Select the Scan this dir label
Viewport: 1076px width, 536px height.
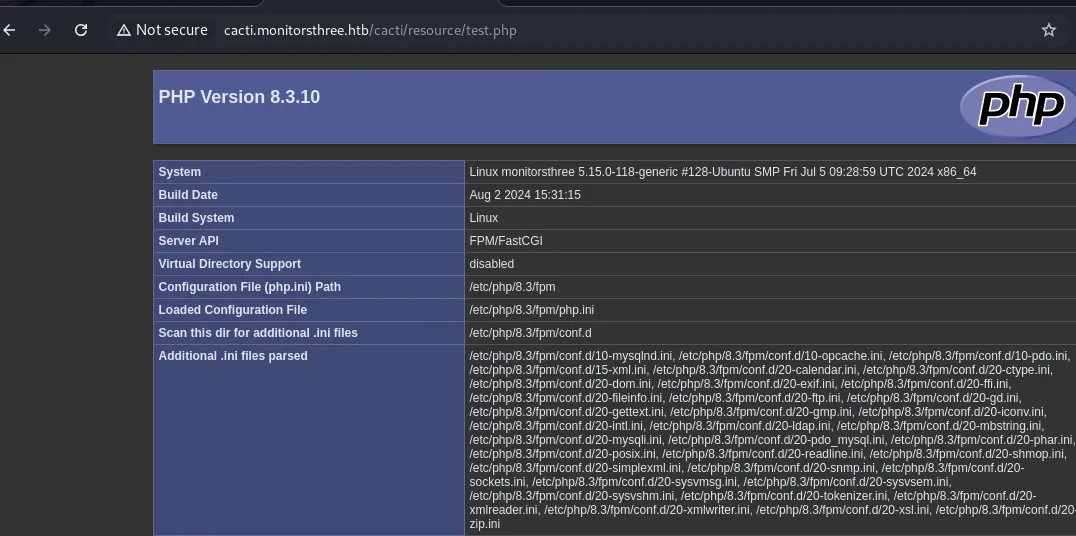[x=258, y=333]
